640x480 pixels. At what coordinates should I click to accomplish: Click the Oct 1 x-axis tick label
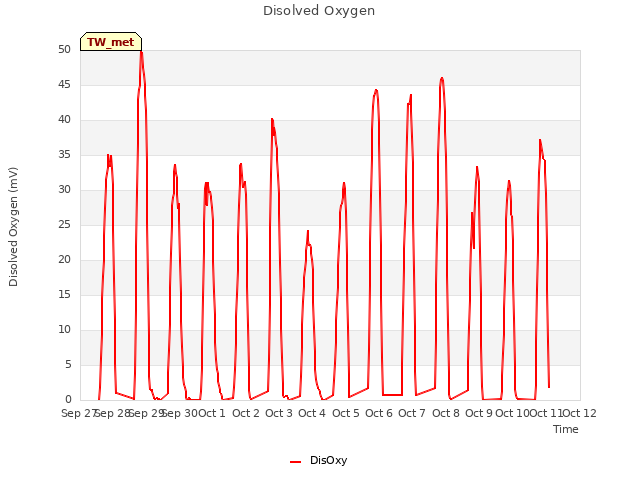(212, 413)
